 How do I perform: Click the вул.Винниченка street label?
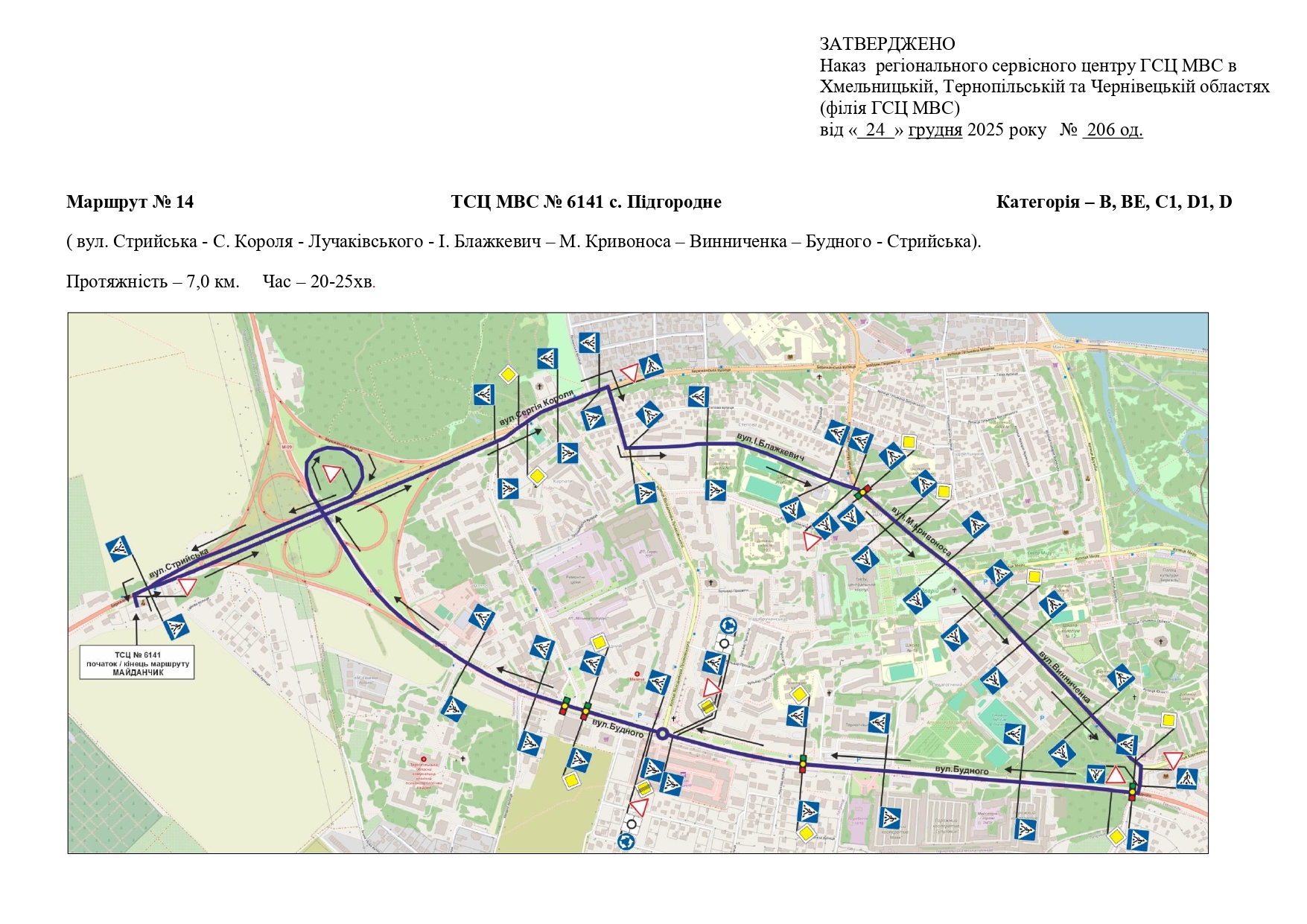point(1064,678)
